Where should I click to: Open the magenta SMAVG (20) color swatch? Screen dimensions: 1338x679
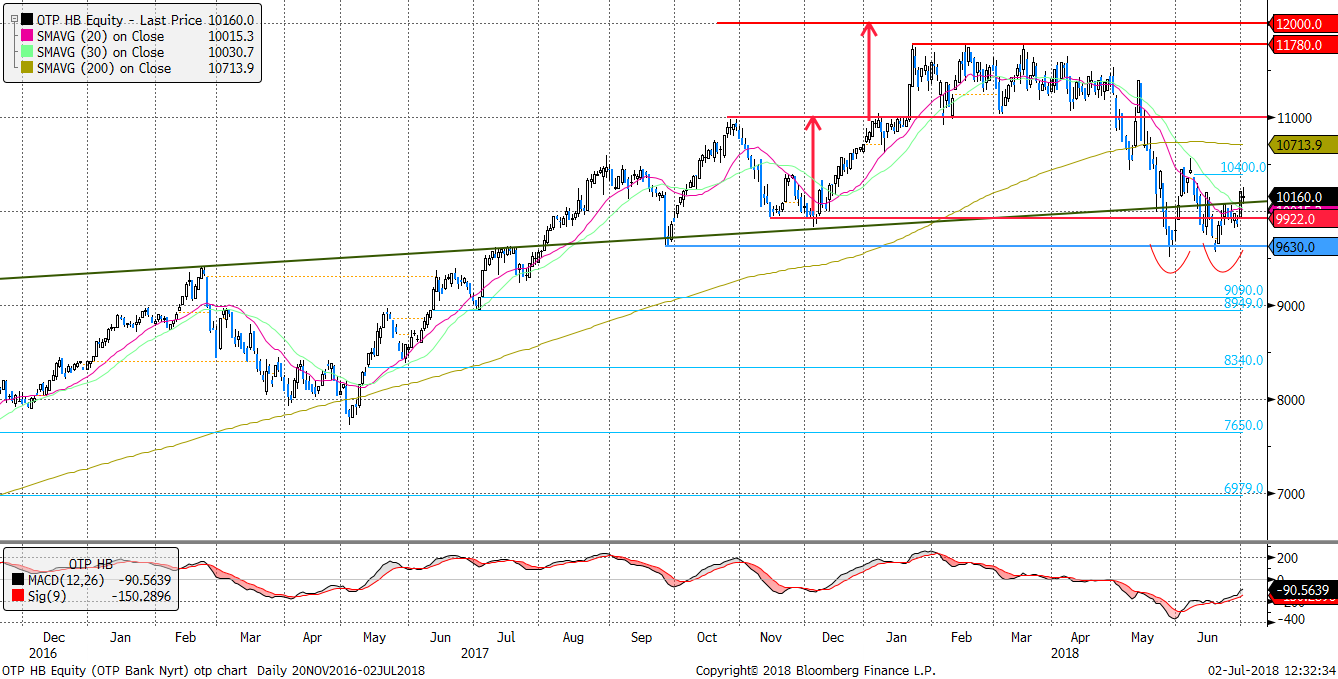click(x=25, y=36)
